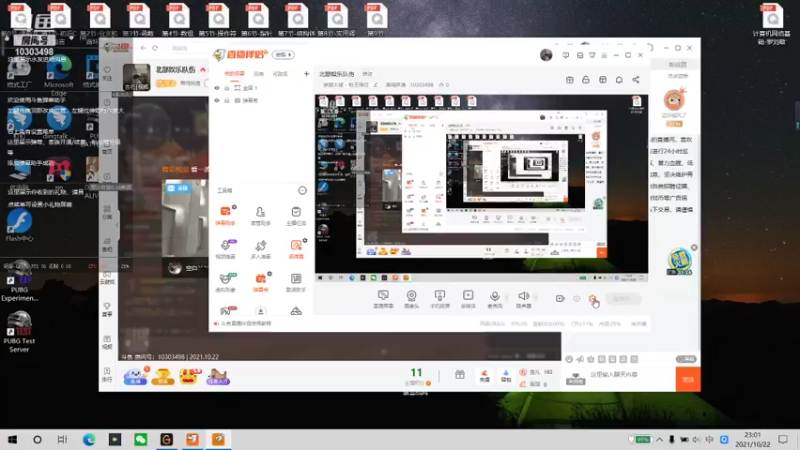Click the microphone icon under the preview
The image size is (800, 450).
coord(494,298)
